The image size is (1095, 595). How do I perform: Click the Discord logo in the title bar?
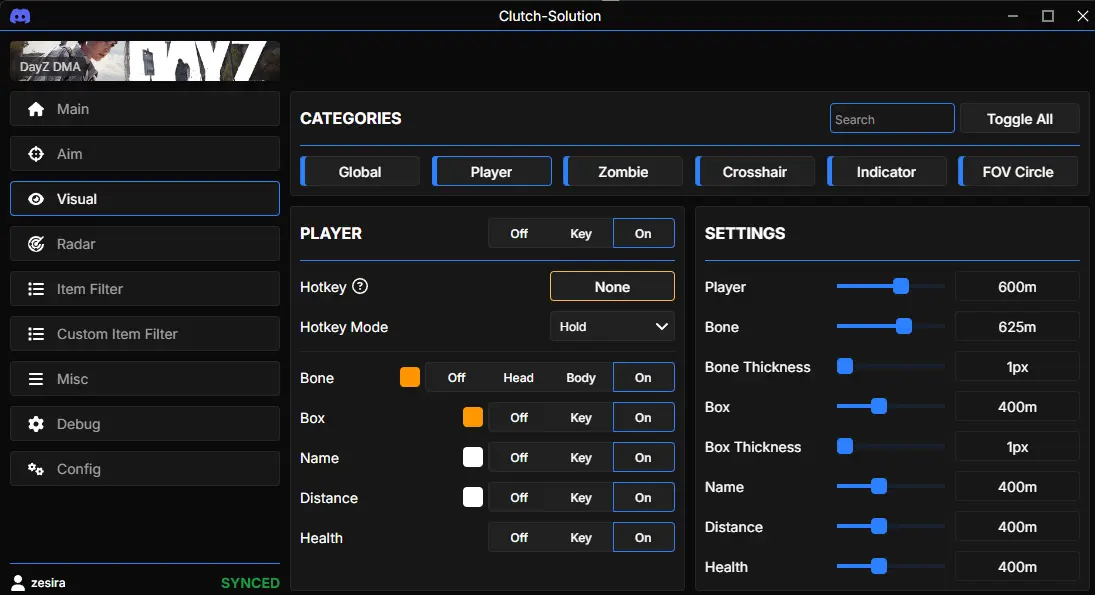(x=20, y=16)
